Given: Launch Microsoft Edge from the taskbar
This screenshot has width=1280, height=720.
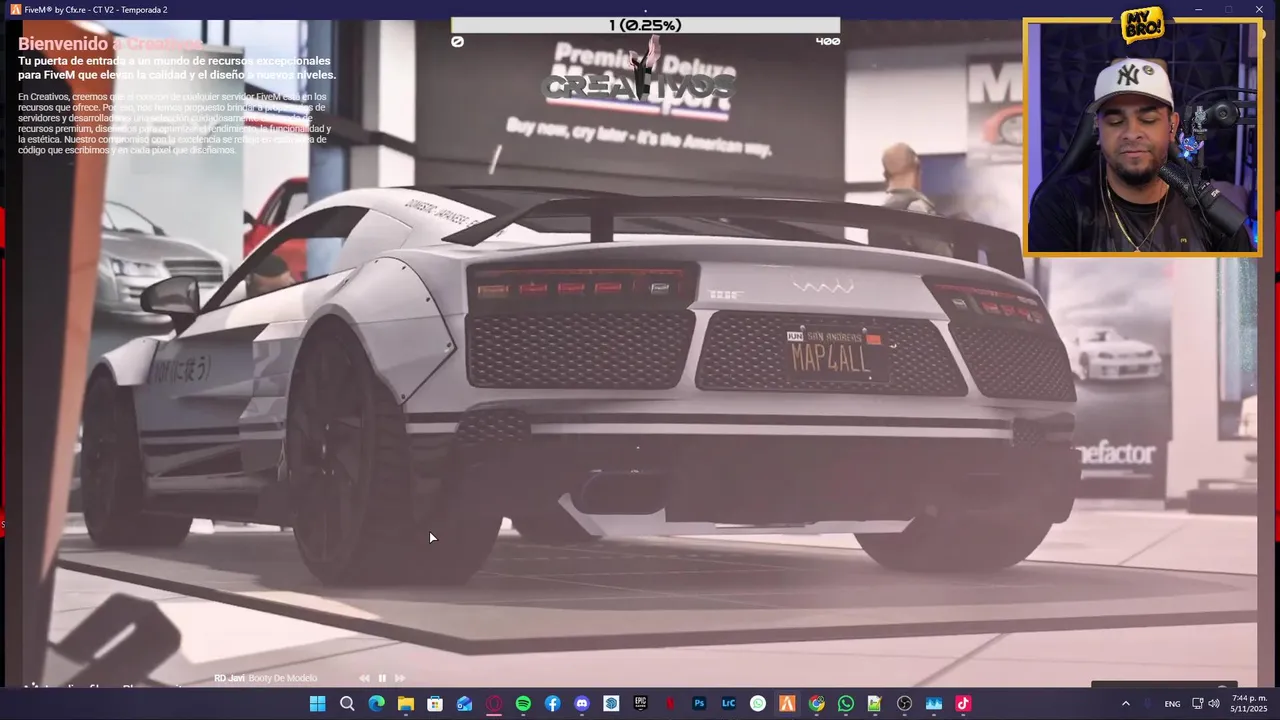Looking at the screenshot, I should pyautogui.click(x=376, y=704).
